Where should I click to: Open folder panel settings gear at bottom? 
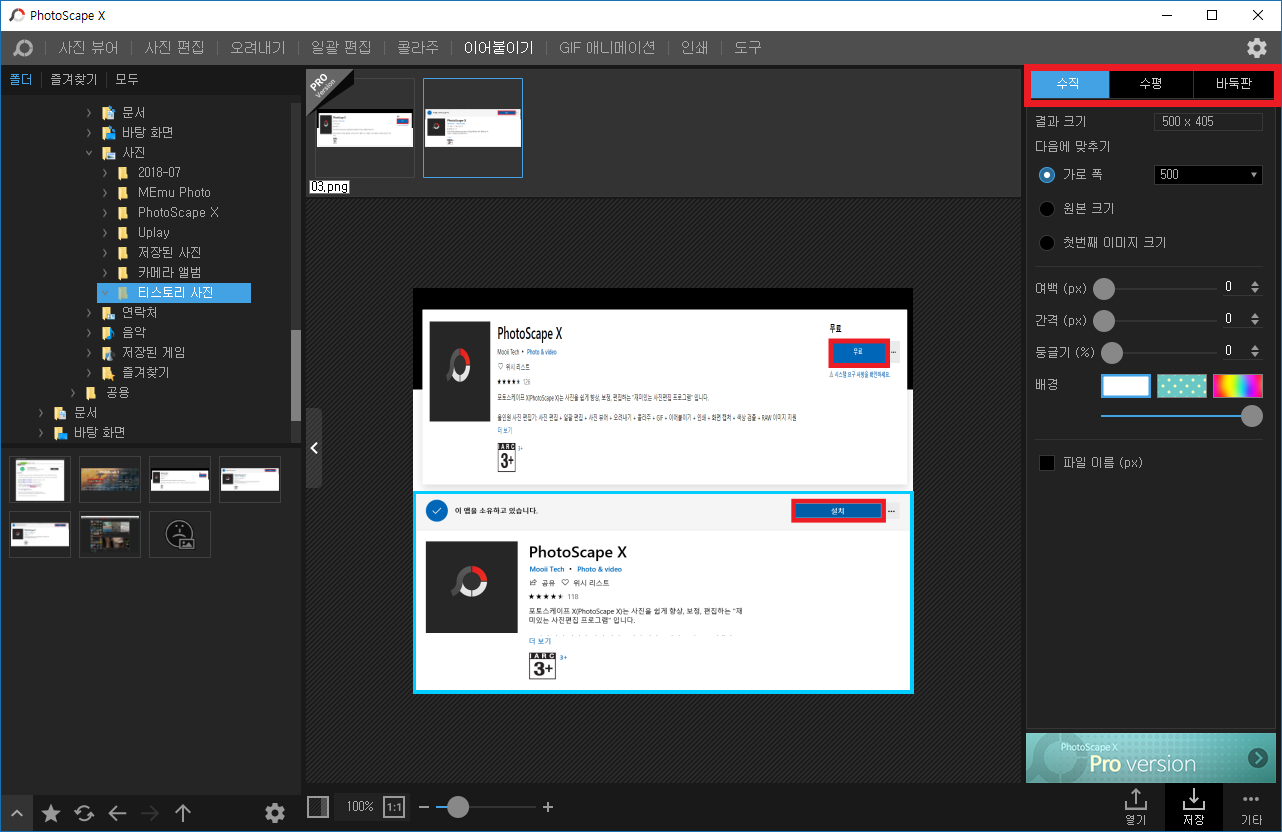275,813
